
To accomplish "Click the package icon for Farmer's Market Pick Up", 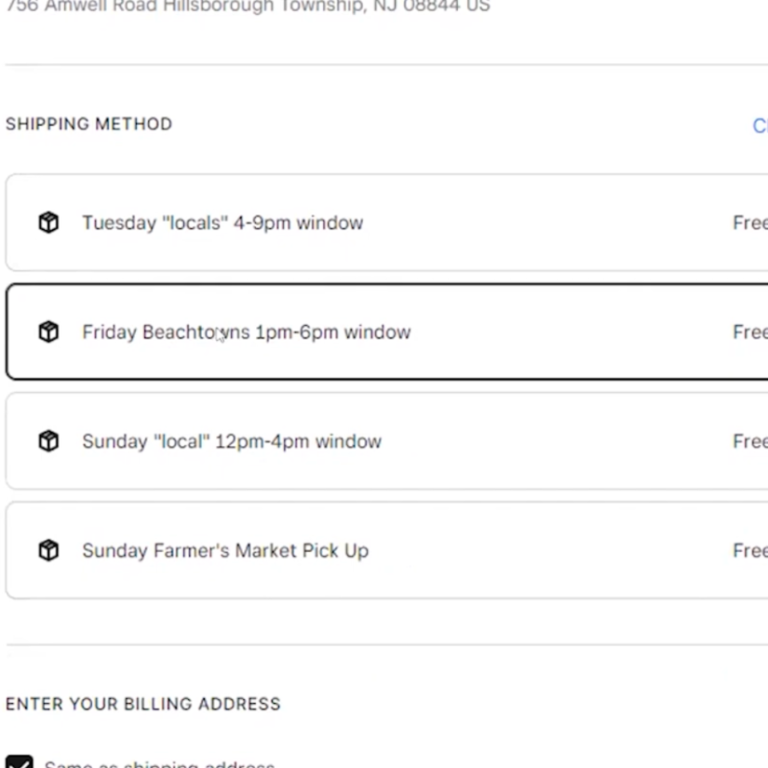I will 48,550.
